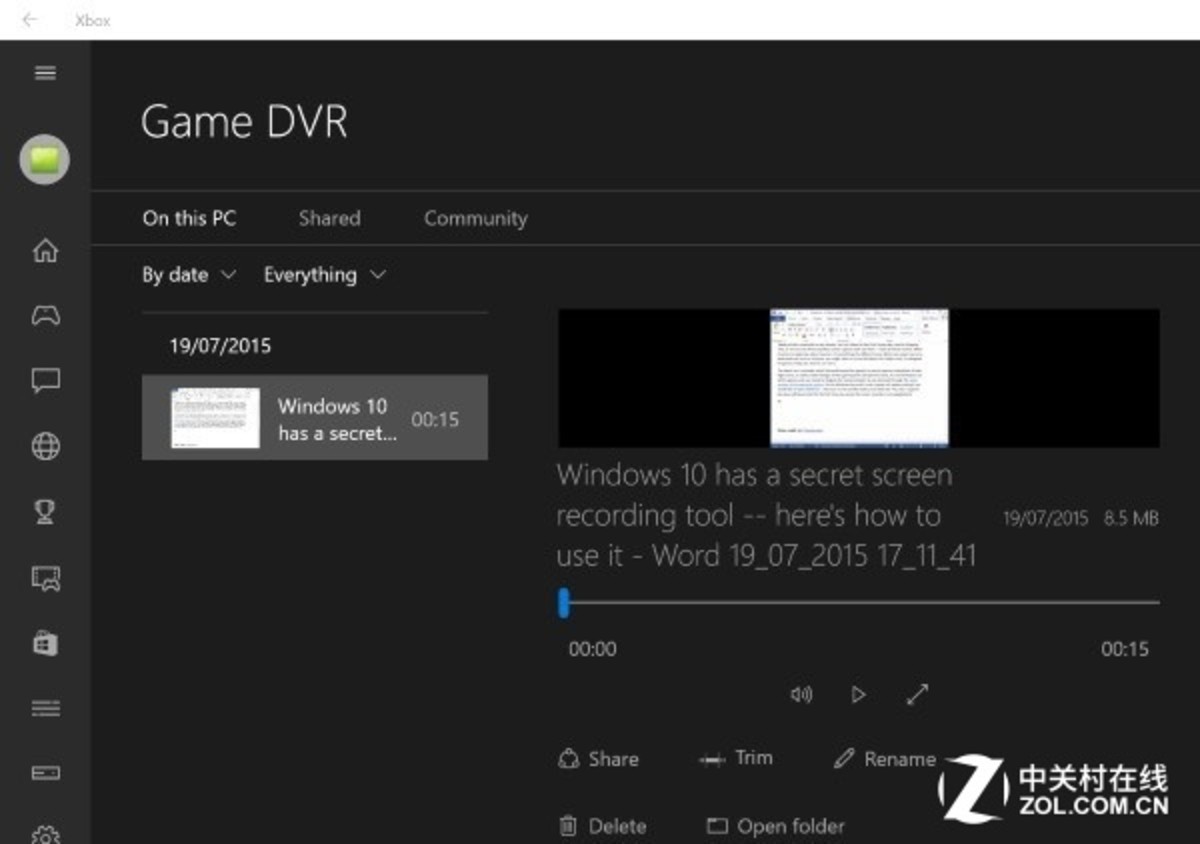Select the Windows 10 clip thumbnail
This screenshot has height=844, width=1200.
[215, 418]
